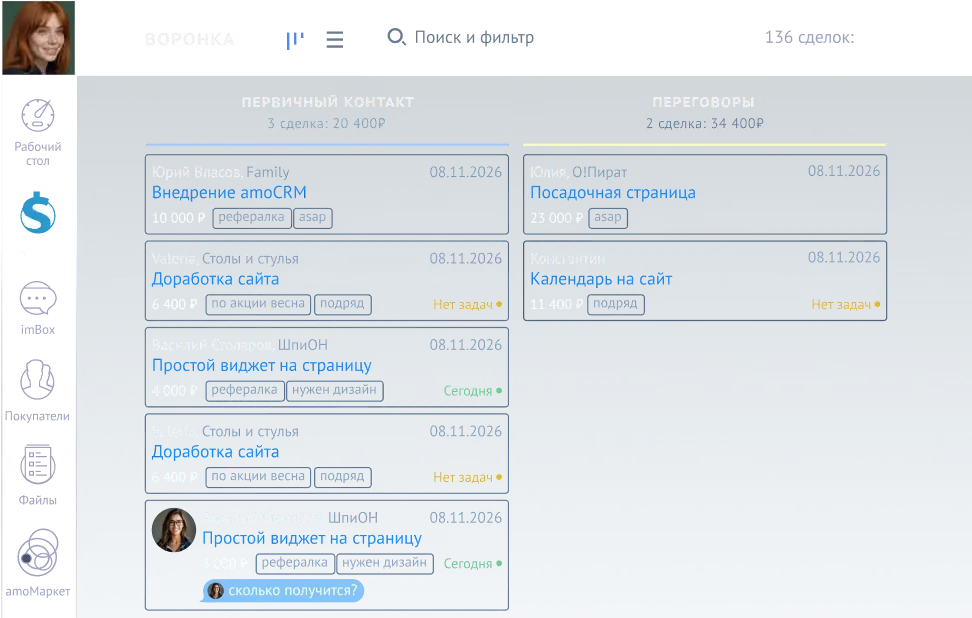The image size is (972, 618).
Task: Click Нет задач in Календарь на сайт card
Action: click(846, 304)
